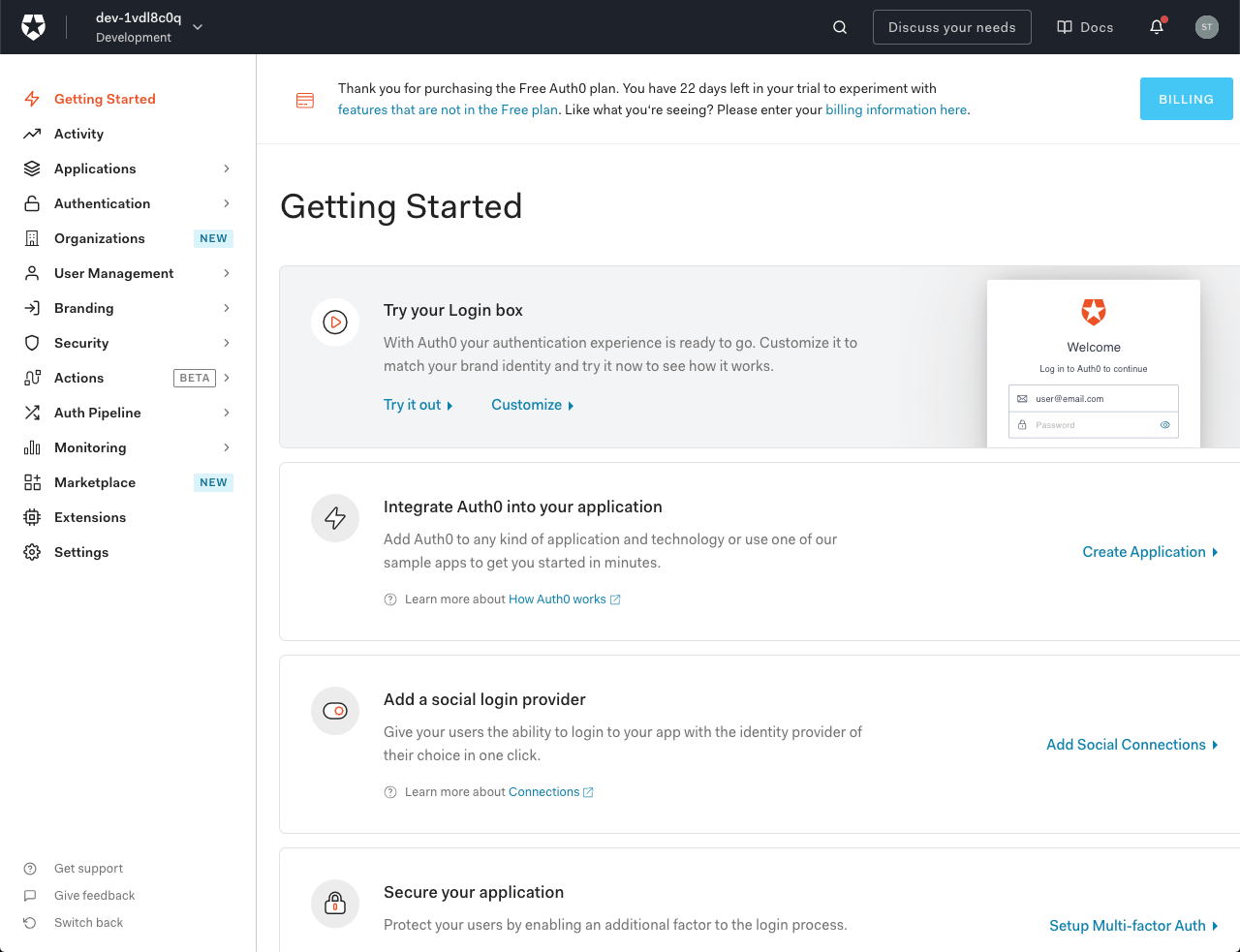Click the receipt icon in the trial banner
This screenshot has height=952, width=1240.
click(305, 100)
